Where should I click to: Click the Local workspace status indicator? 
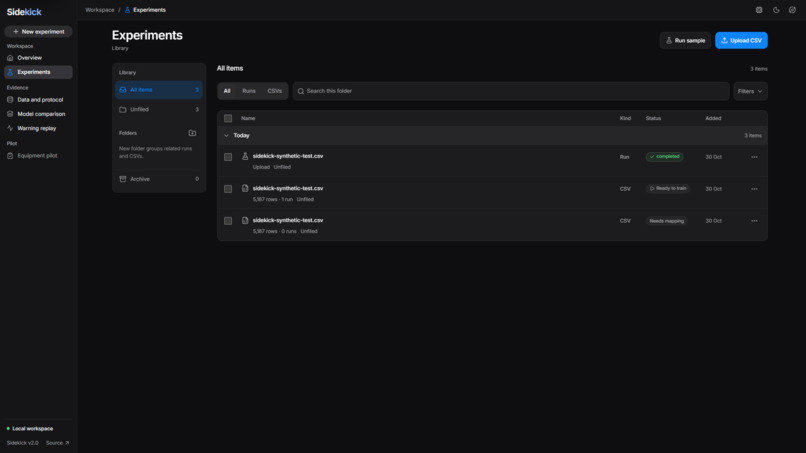(30, 428)
